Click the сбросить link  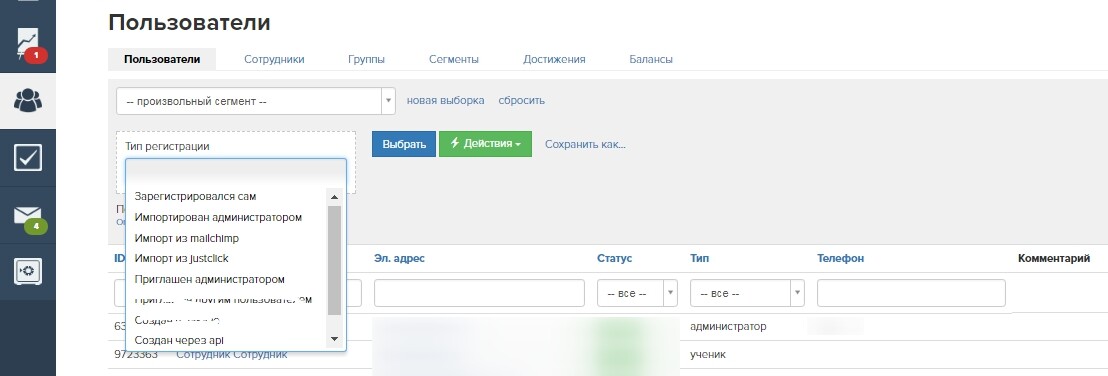point(521,100)
